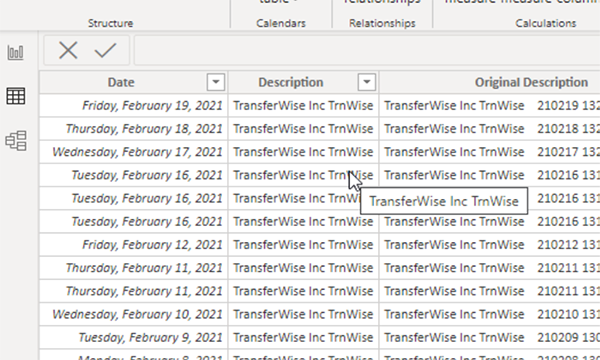Commit formula with the checkmark icon

tap(105, 50)
